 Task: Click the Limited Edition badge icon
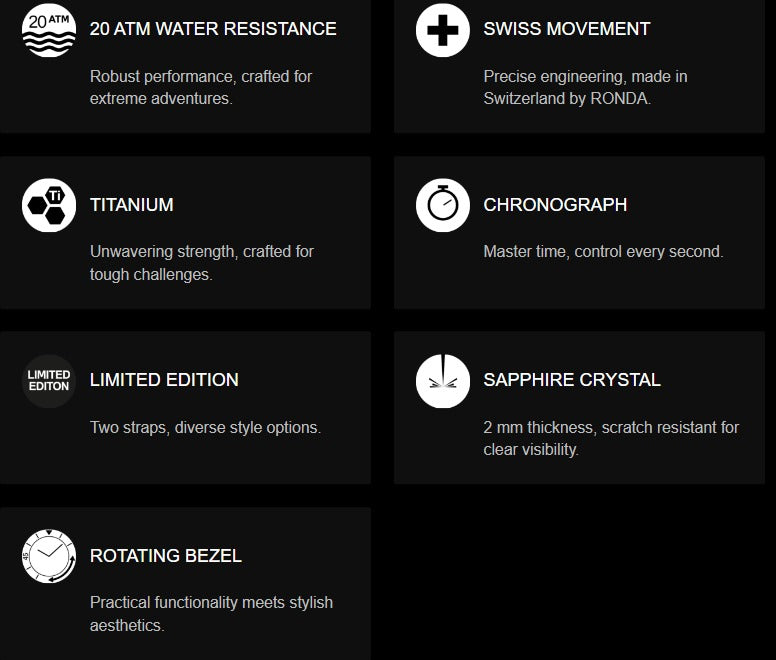tap(48, 381)
